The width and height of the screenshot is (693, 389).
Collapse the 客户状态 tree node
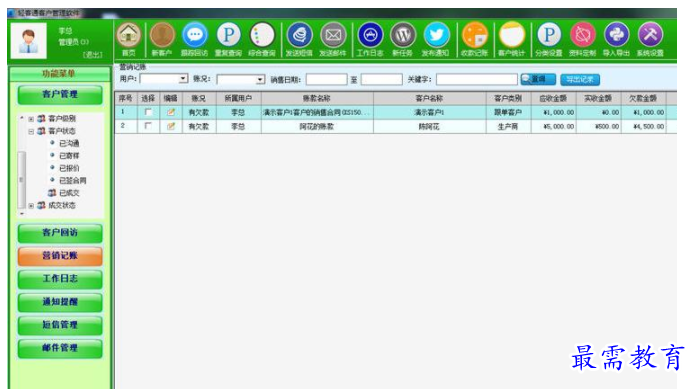[31, 131]
